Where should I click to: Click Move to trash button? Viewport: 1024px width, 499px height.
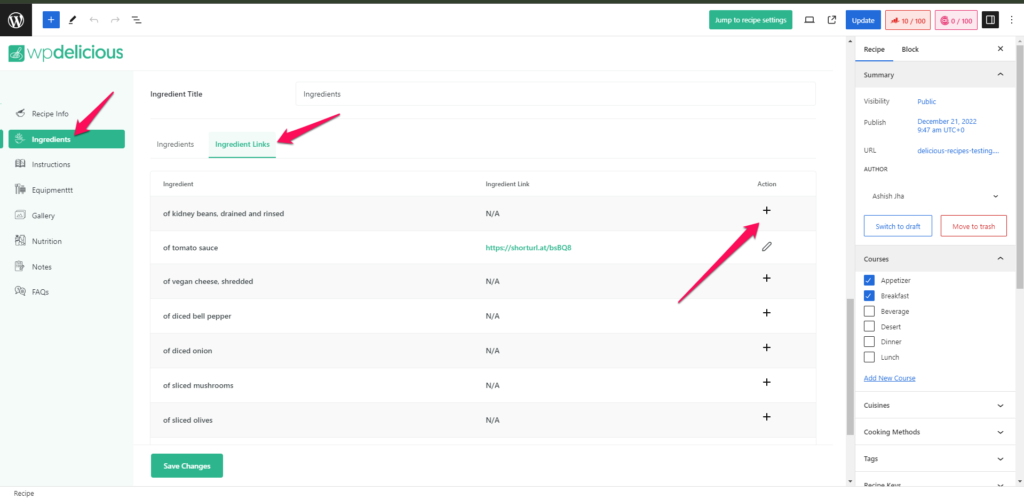(x=973, y=226)
